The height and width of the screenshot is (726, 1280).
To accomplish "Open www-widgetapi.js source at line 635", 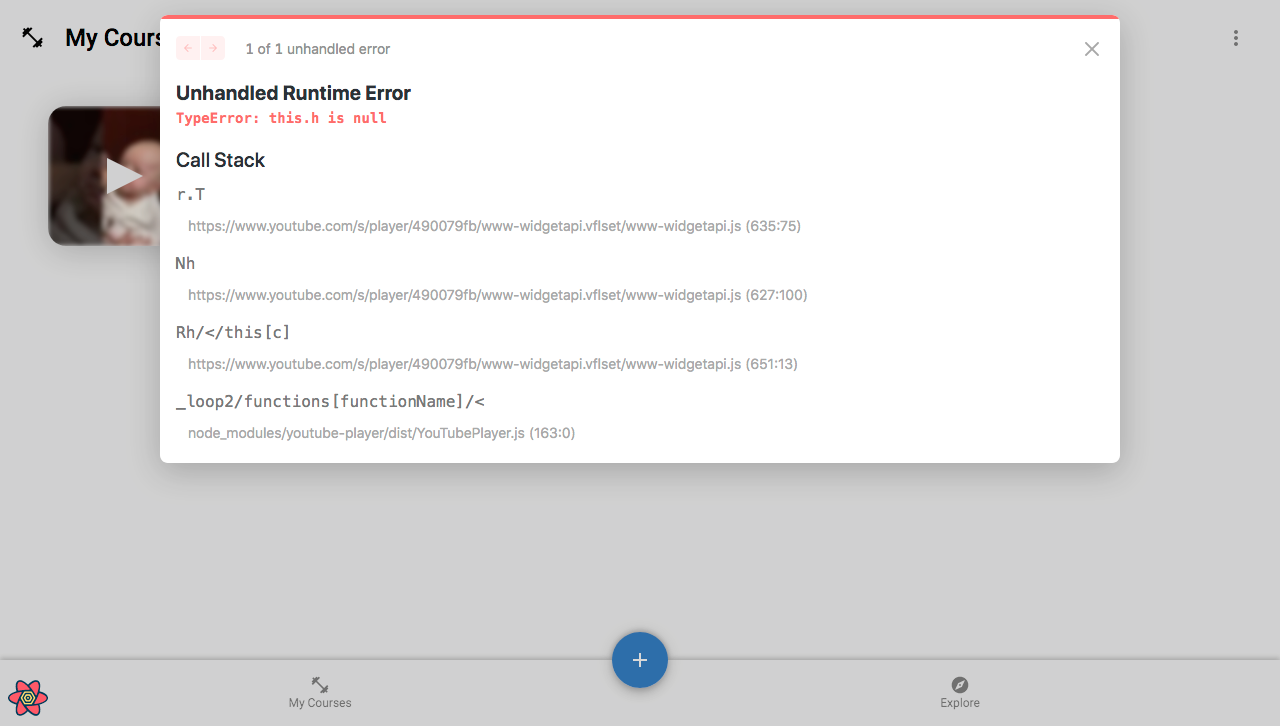I will [494, 226].
